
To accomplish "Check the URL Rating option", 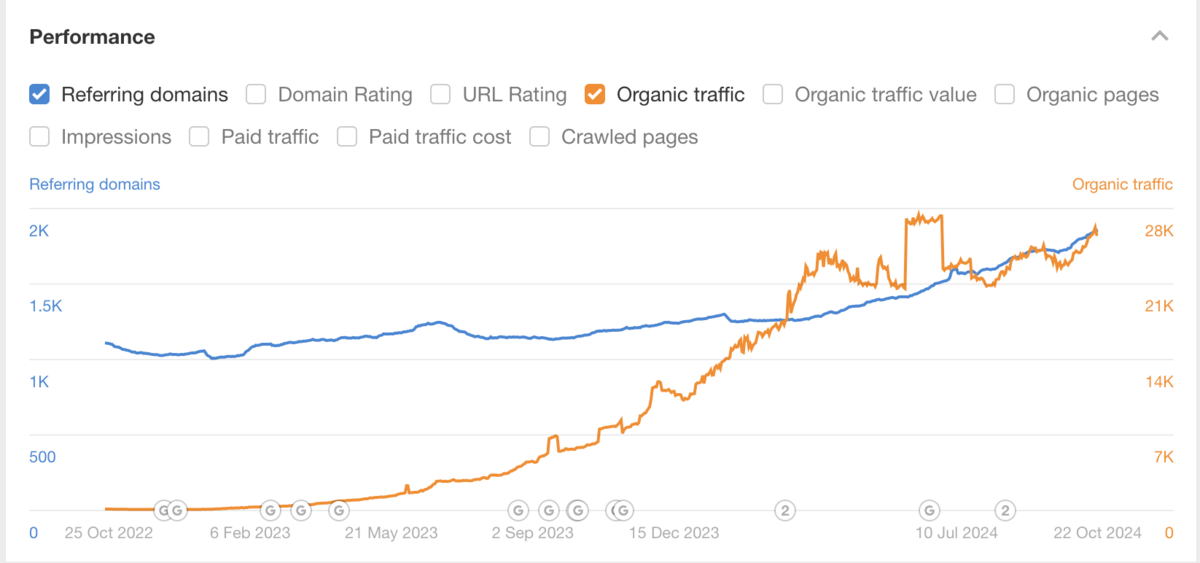I will (441, 95).
